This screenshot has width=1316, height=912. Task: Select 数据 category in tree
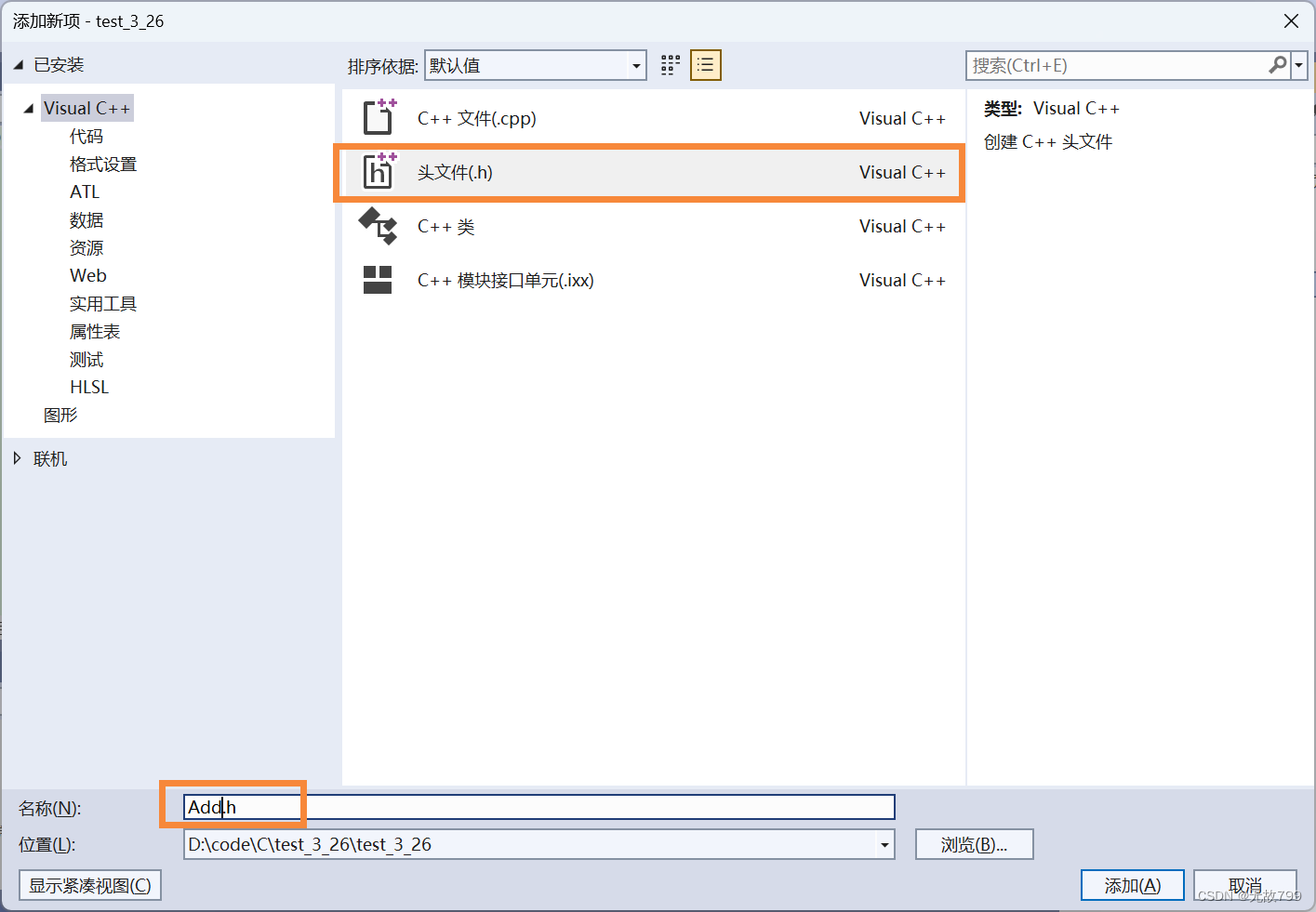tap(86, 219)
